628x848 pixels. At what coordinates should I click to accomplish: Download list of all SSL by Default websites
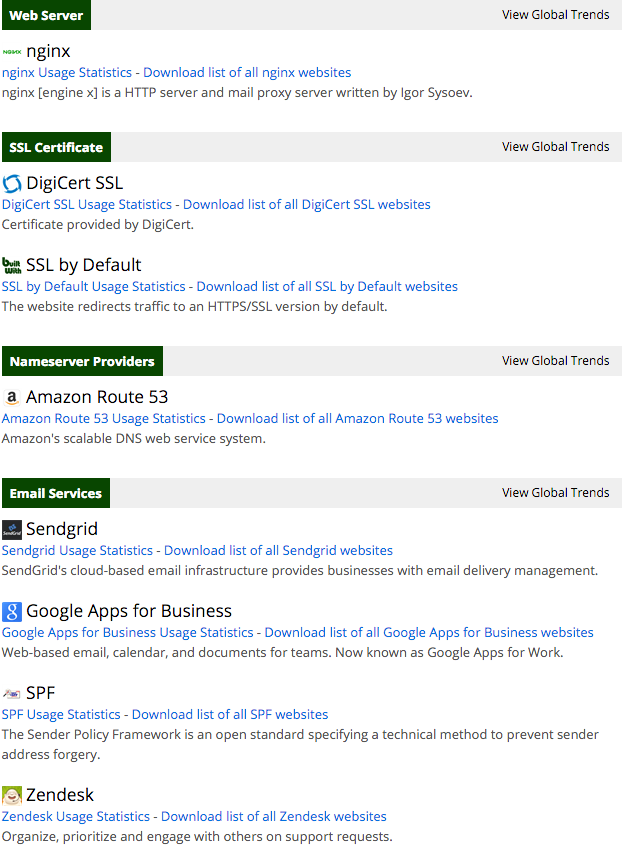(327, 287)
